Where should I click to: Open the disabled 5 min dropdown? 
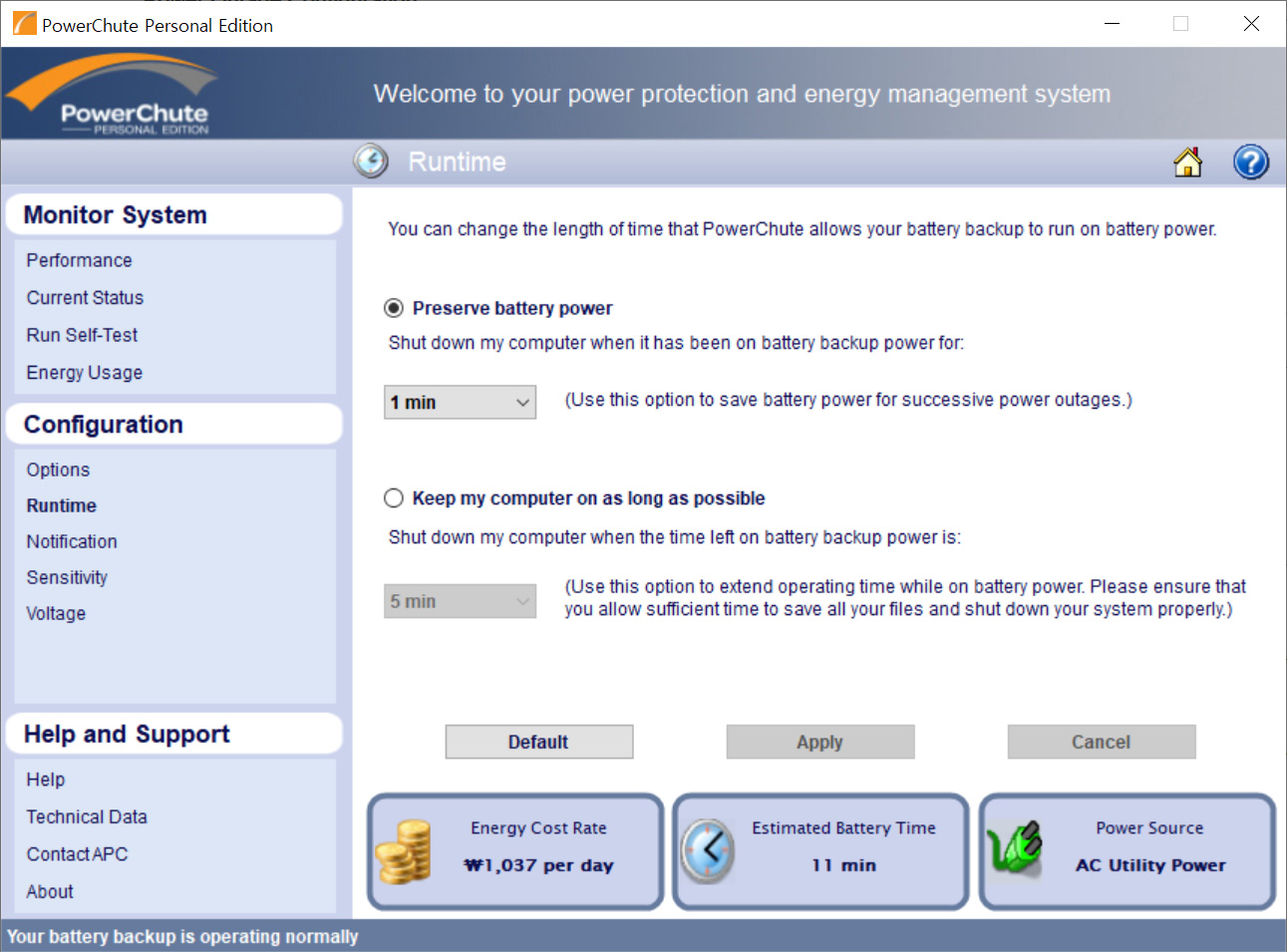[460, 602]
